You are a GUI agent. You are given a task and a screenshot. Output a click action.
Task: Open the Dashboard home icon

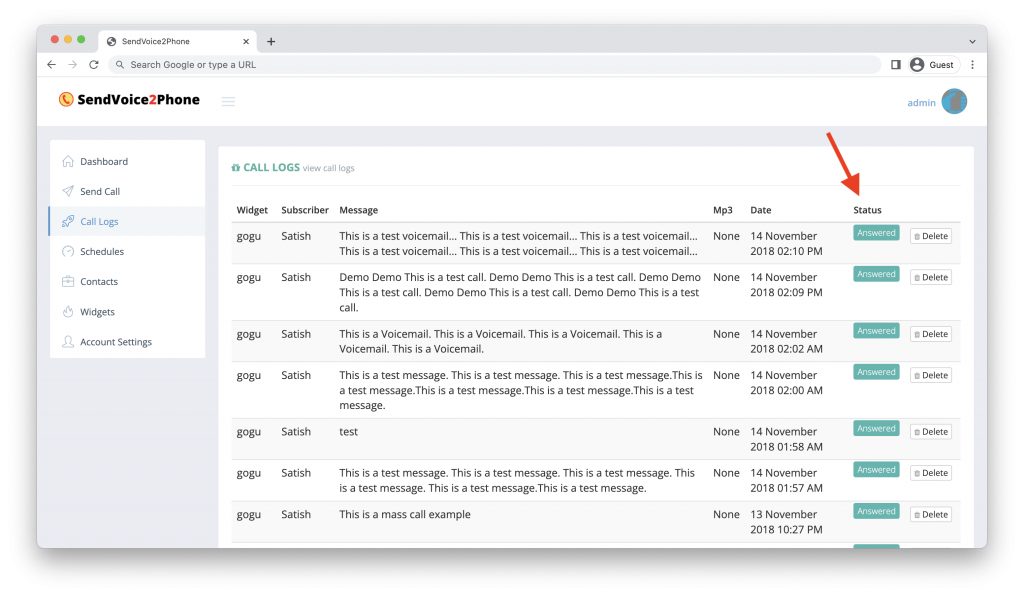click(68, 161)
